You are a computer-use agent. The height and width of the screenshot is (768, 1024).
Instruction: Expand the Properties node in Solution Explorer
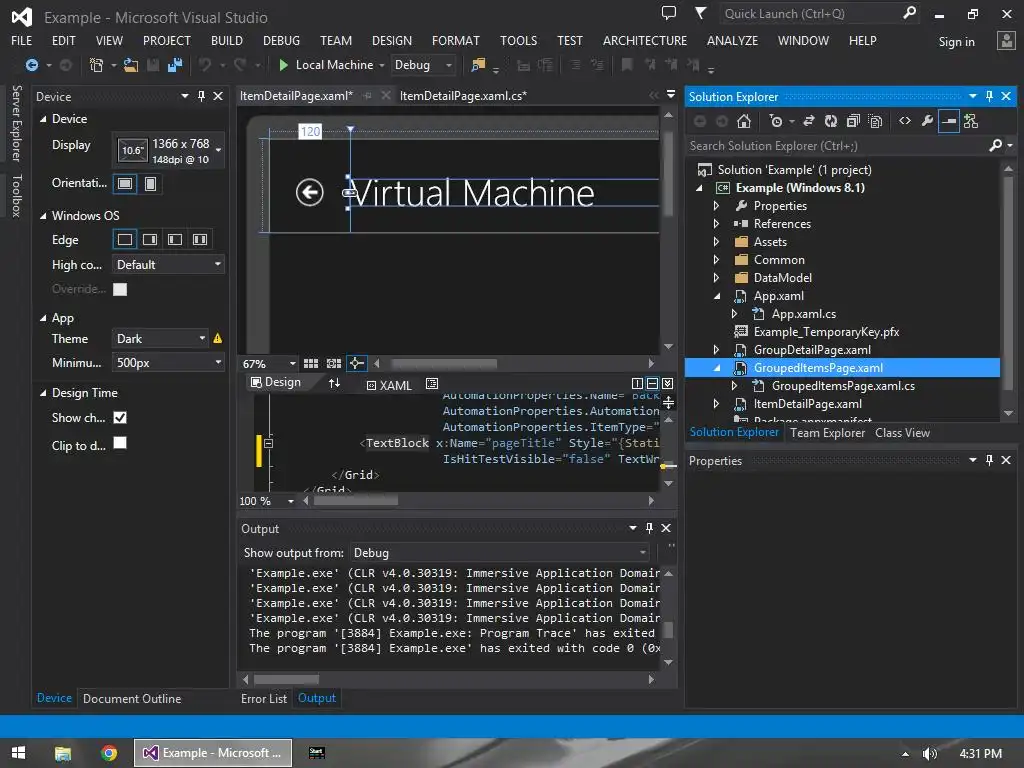pos(716,206)
